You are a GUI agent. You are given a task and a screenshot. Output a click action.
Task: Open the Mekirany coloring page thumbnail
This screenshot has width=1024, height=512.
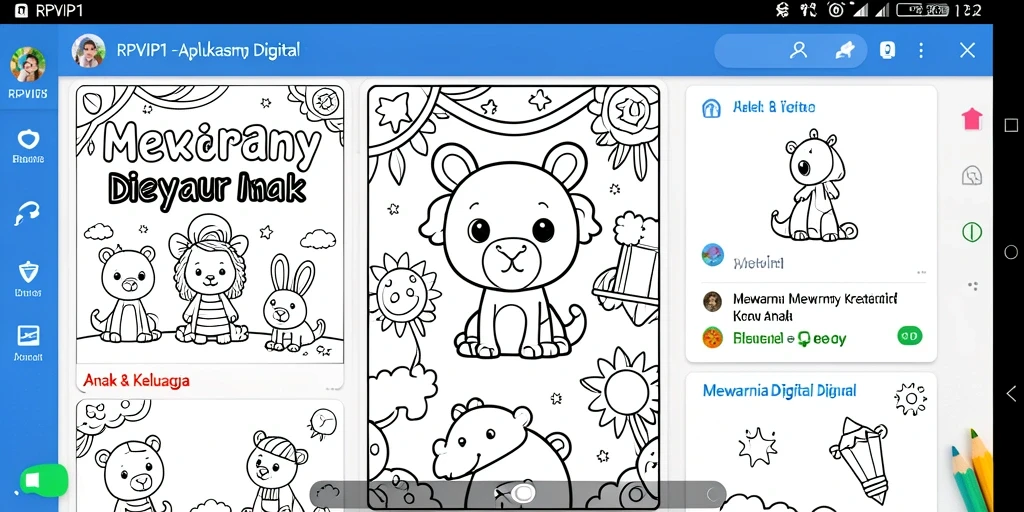click(210, 224)
